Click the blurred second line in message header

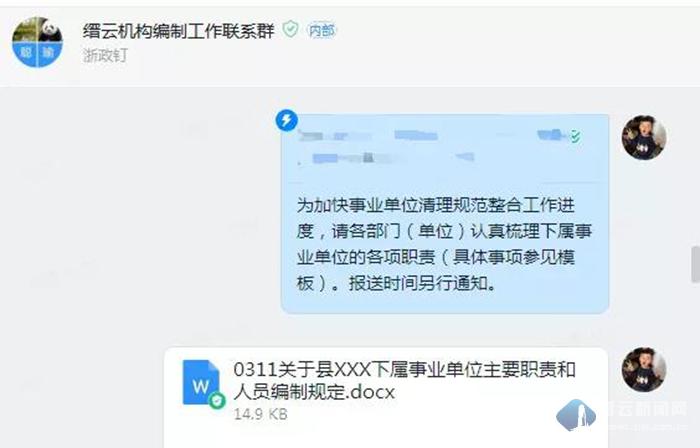pyautogui.click(x=386, y=158)
